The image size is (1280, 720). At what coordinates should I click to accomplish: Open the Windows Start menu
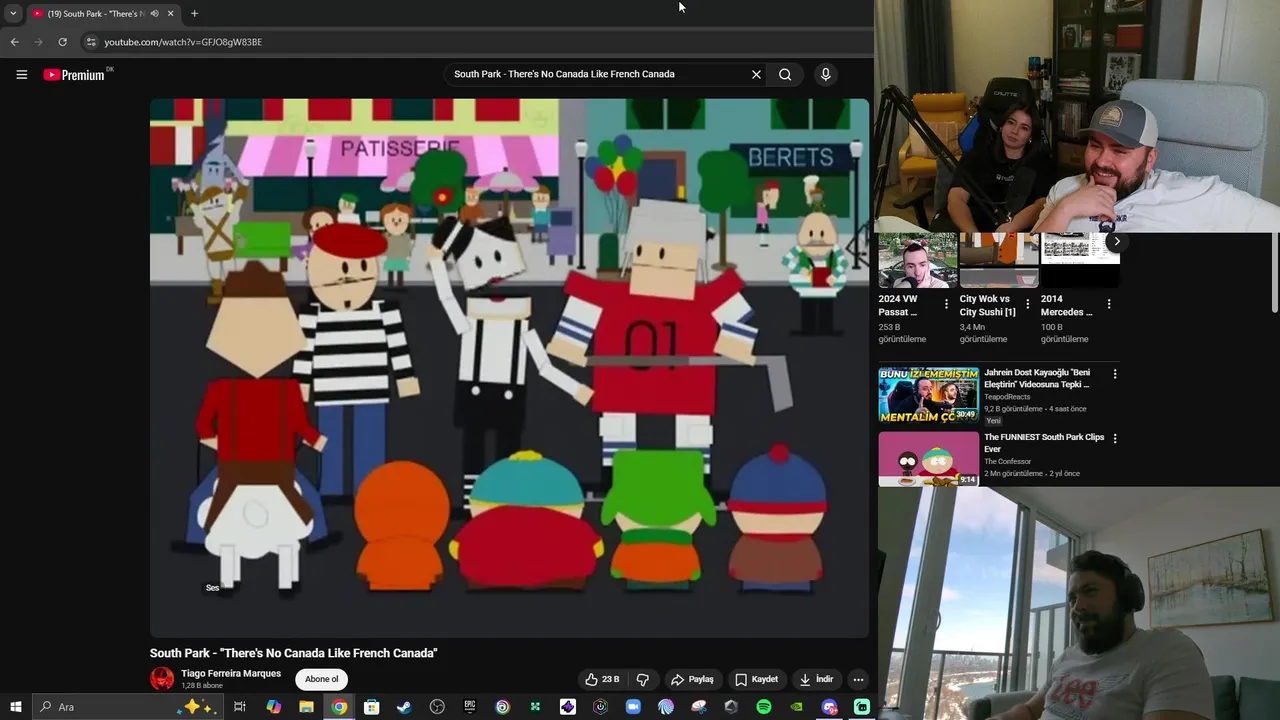[15, 707]
